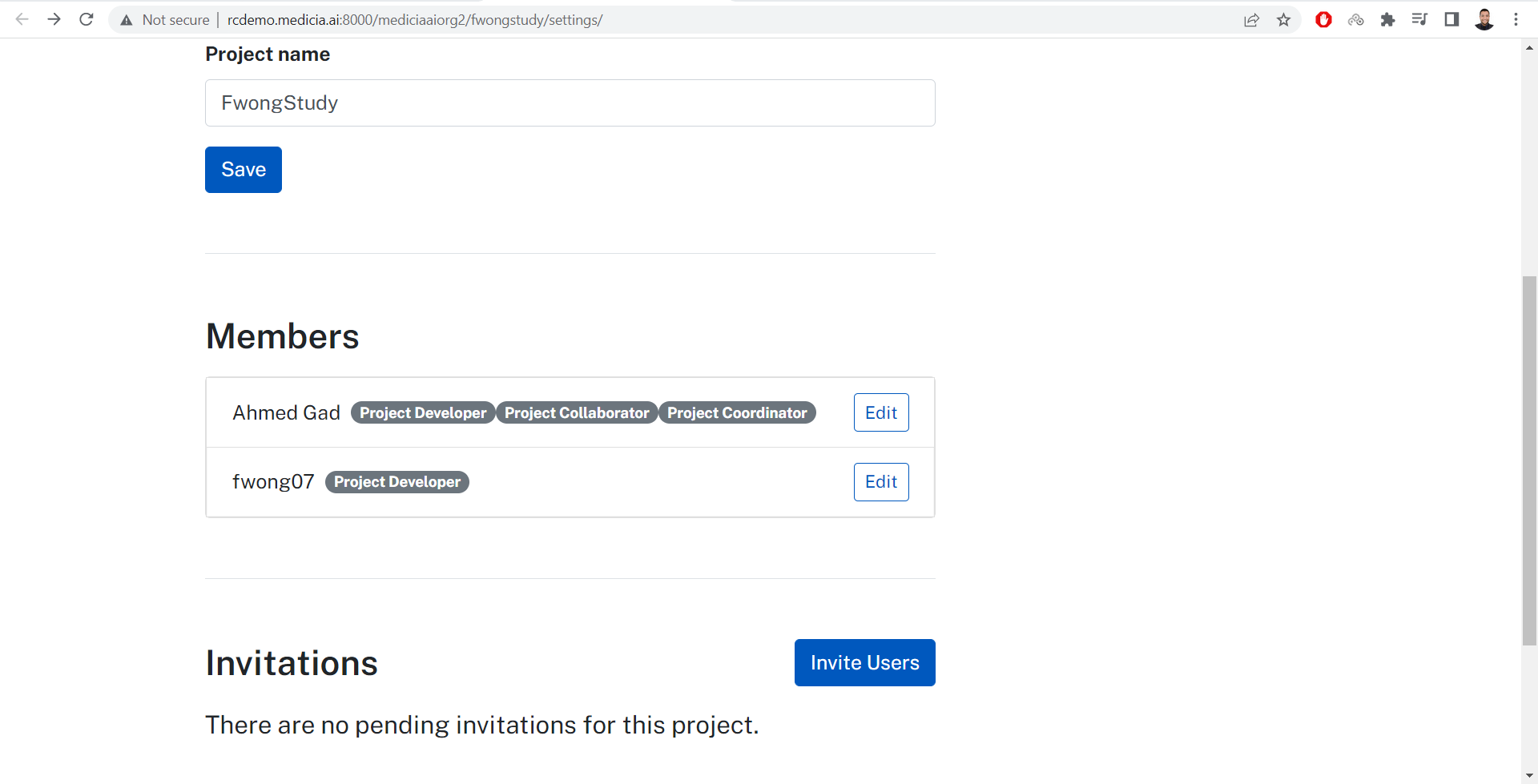The width and height of the screenshot is (1538, 784).
Task: Go back using the browser back arrow
Action: tap(22, 19)
